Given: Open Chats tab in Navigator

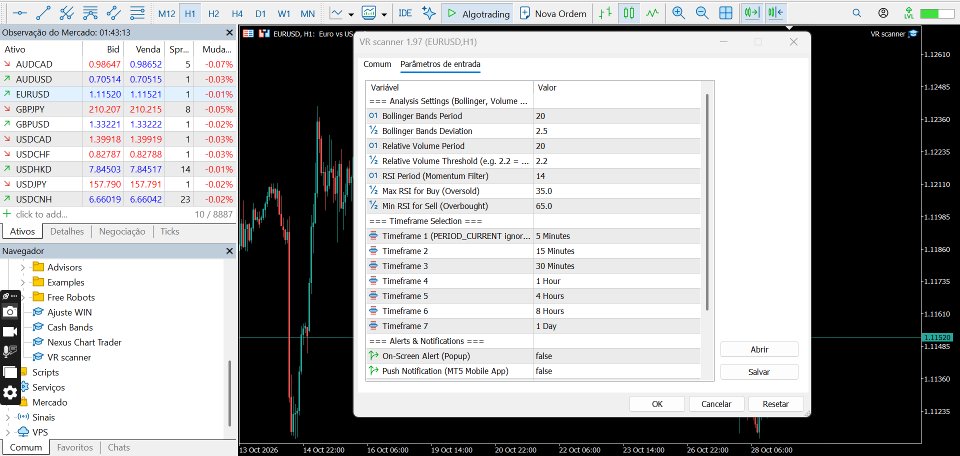Looking at the screenshot, I should (x=119, y=447).
